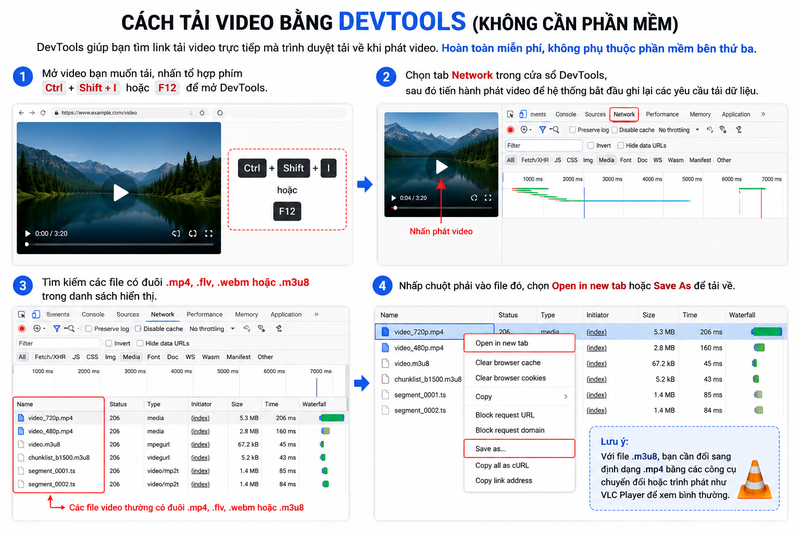Click small play icon beside 0:04 / 3:20
The height and width of the screenshot is (533, 800).
tap(393, 198)
